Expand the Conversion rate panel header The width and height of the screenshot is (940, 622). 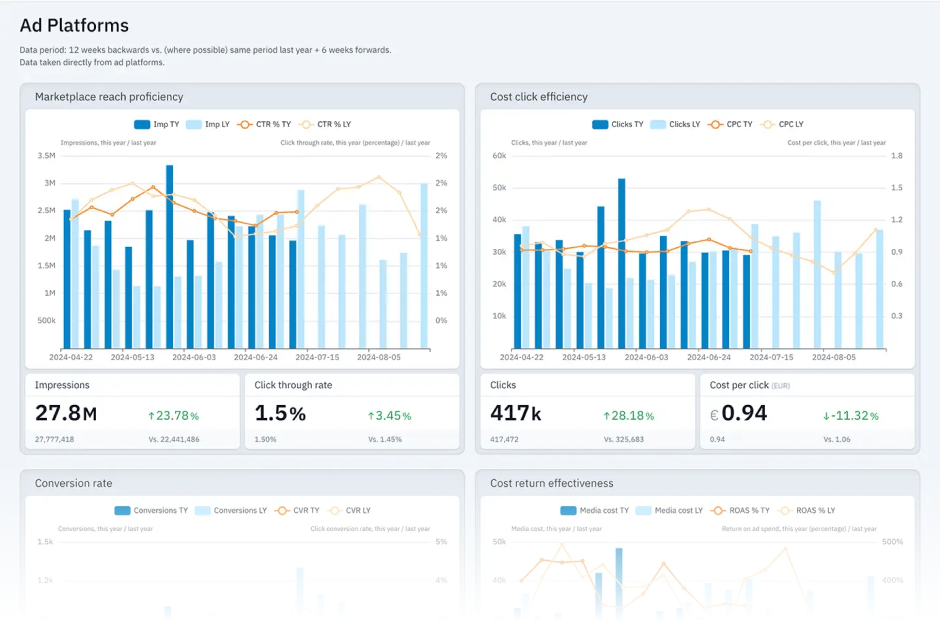(x=74, y=483)
